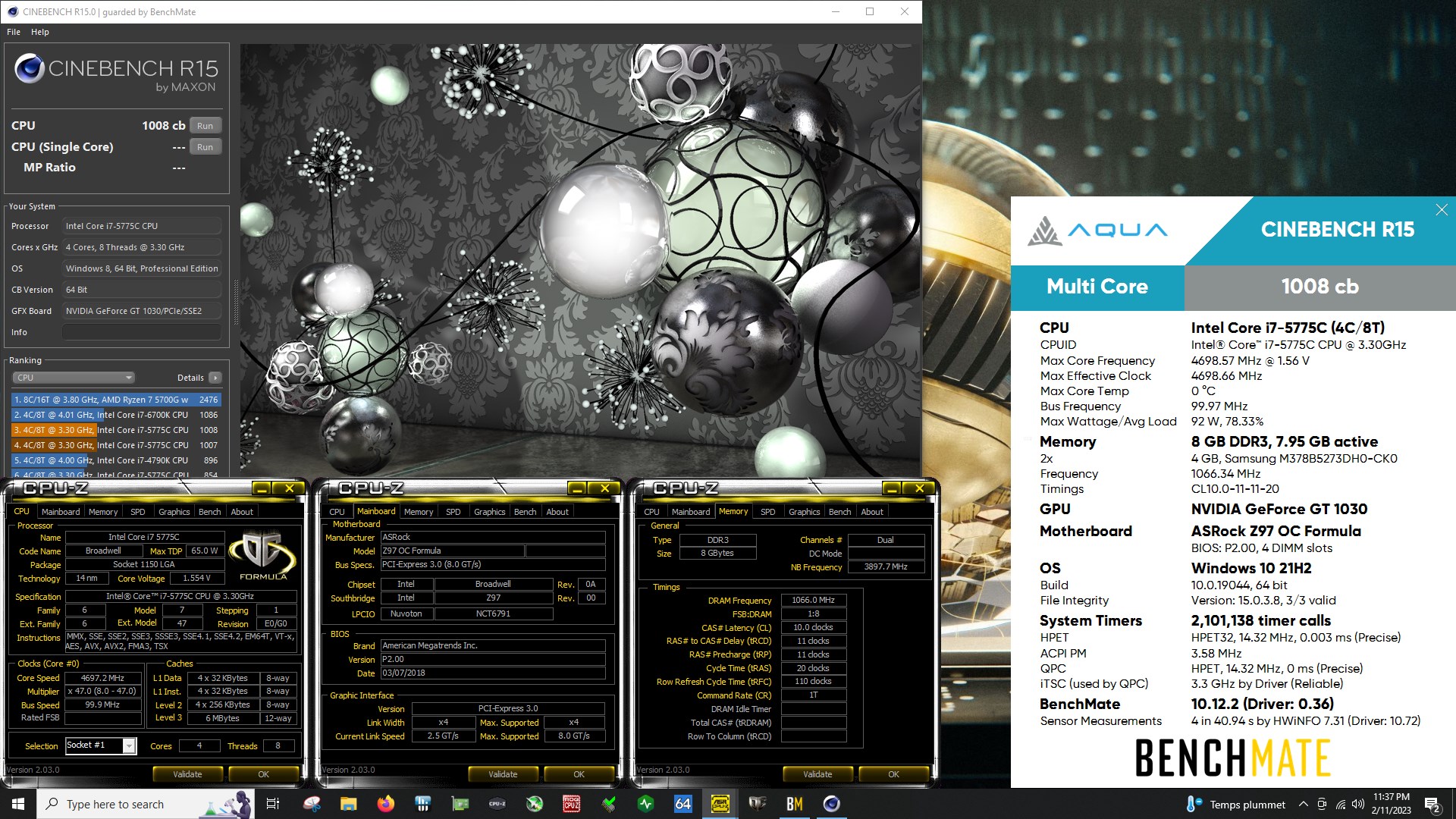The width and height of the screenshot is (1456, 819).
Task: Open the notification center with 2 alerts
Action: click(x=1433, y=805)
